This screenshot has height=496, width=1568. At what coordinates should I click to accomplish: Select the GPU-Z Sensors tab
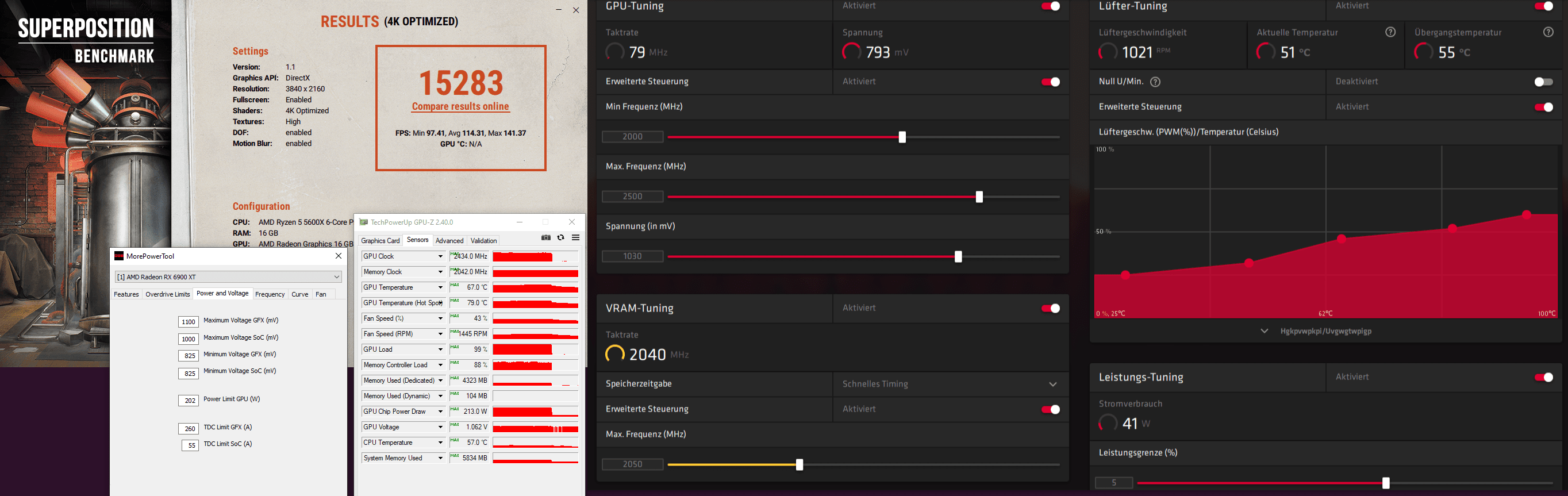pos(417,240)
